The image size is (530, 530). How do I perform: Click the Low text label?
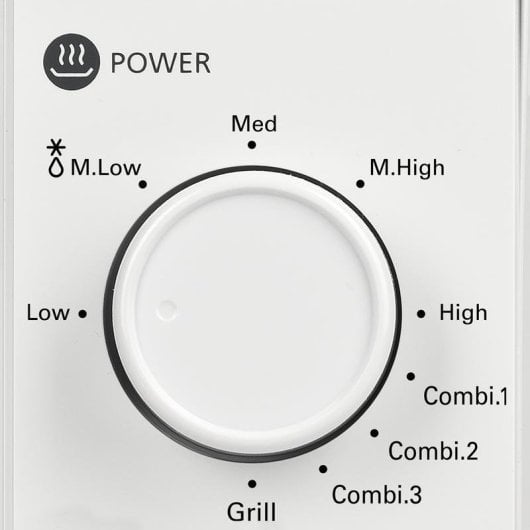coord(48,313)
